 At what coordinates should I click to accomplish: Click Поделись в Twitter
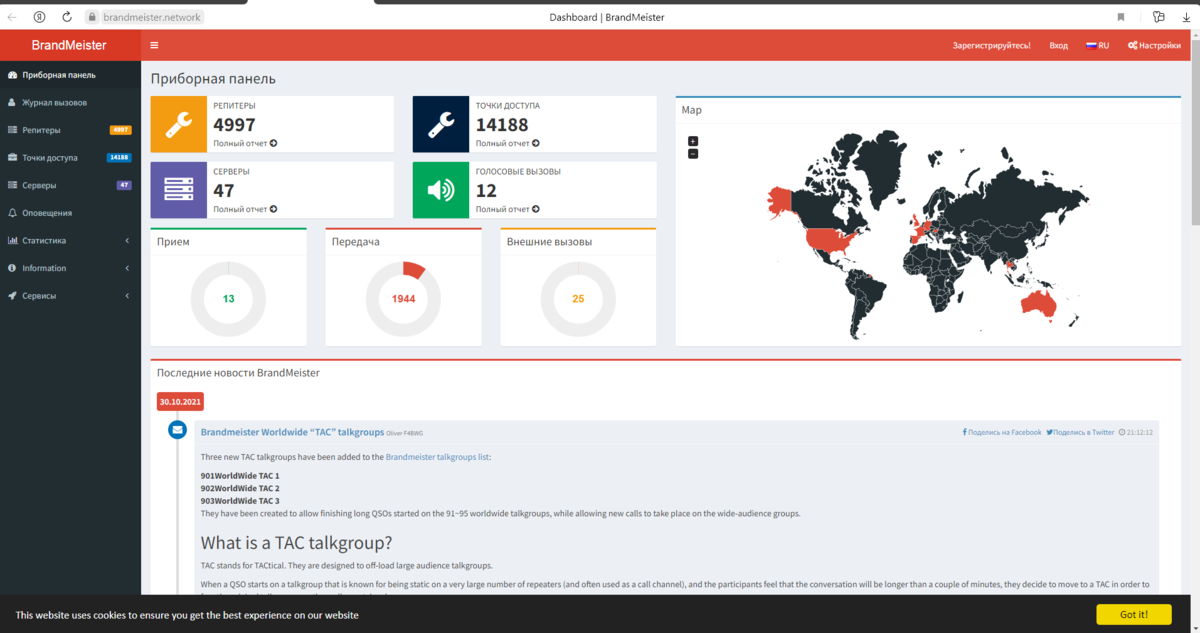pyautogui.click(x=1080, y=432)
